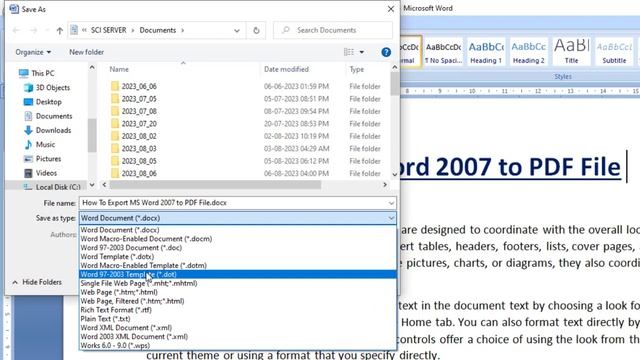Choose Word 2003 XML Document option
This screenshot has width=640, height=360.
pyautogui.click(x=238, y=337)
